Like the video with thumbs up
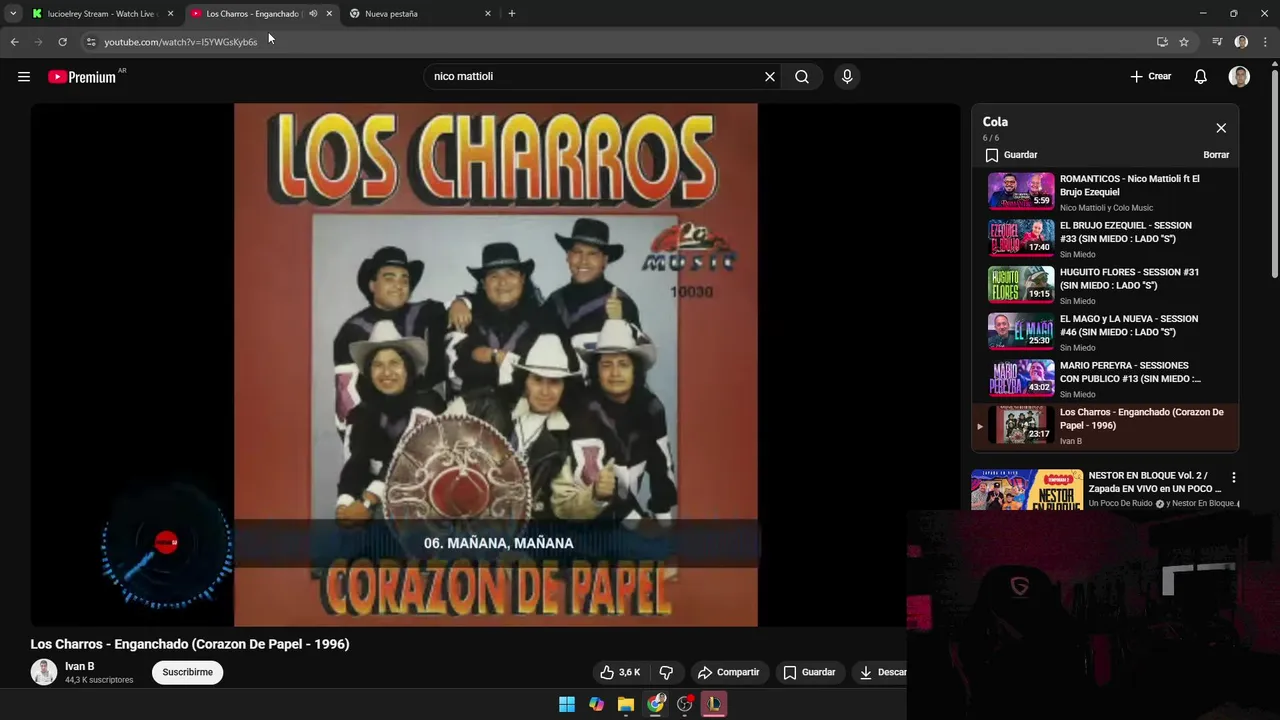The width and height of the screenshot is (1280, 720). (620, 672)
